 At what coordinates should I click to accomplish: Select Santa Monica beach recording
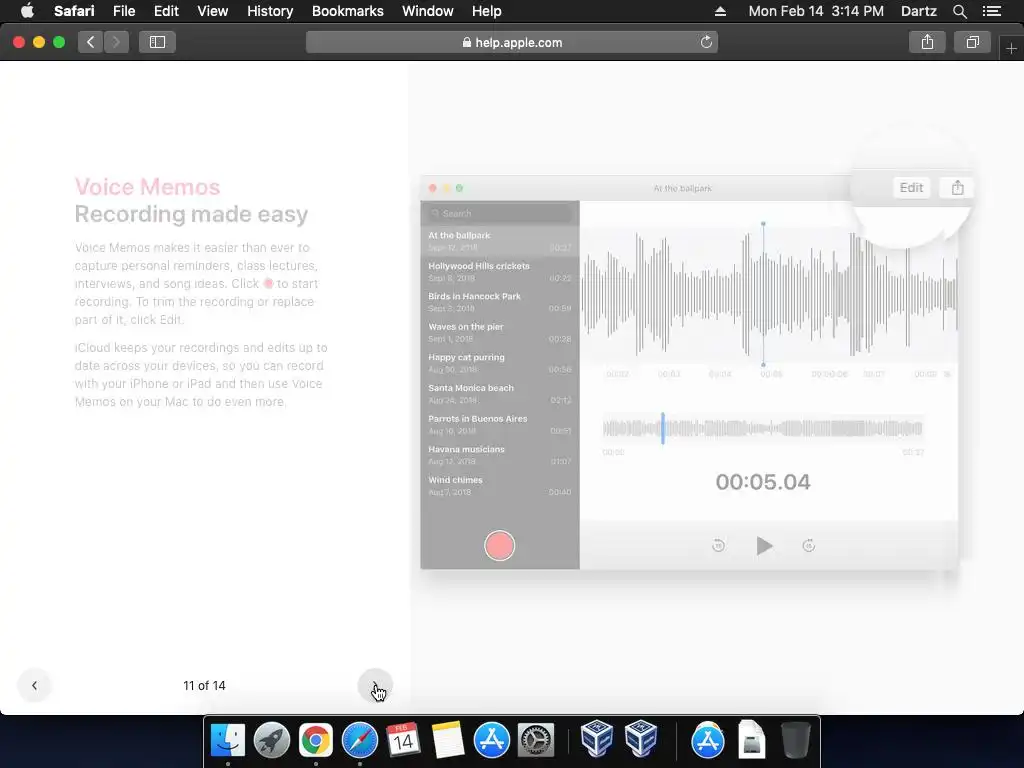coord(500,394)
